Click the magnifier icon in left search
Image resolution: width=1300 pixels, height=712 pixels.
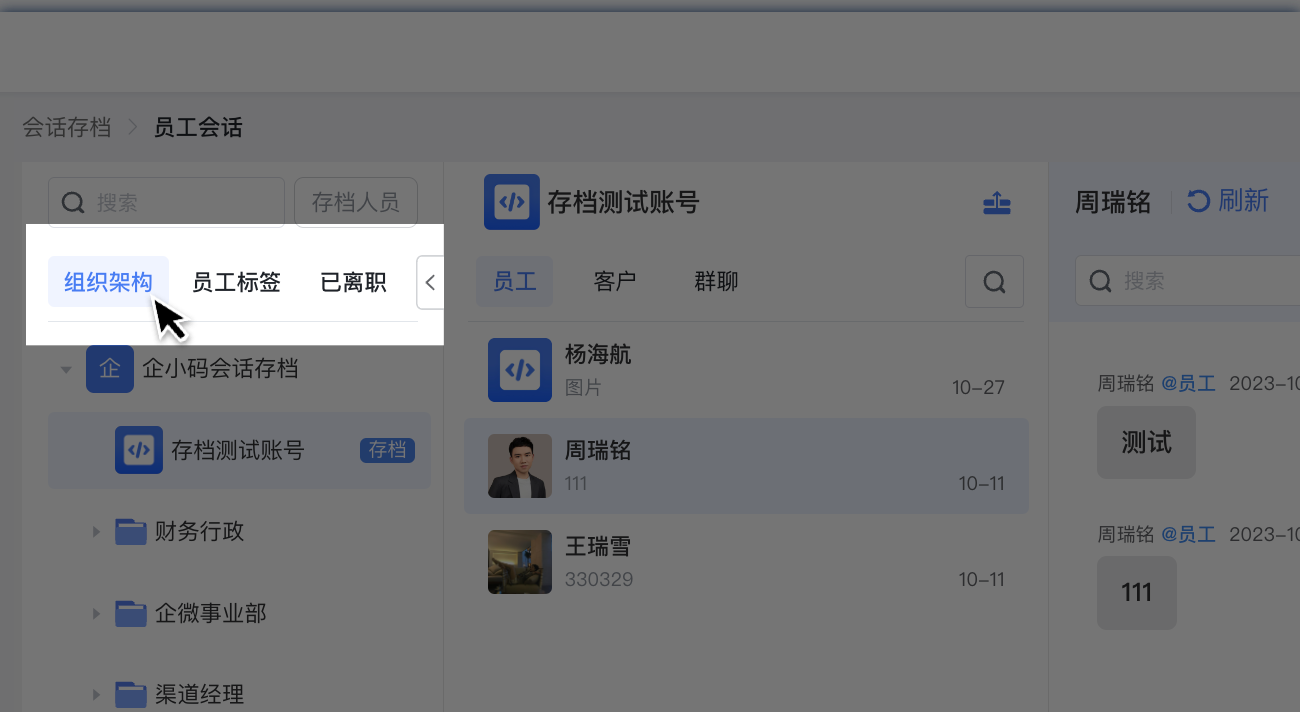[73, 203]
